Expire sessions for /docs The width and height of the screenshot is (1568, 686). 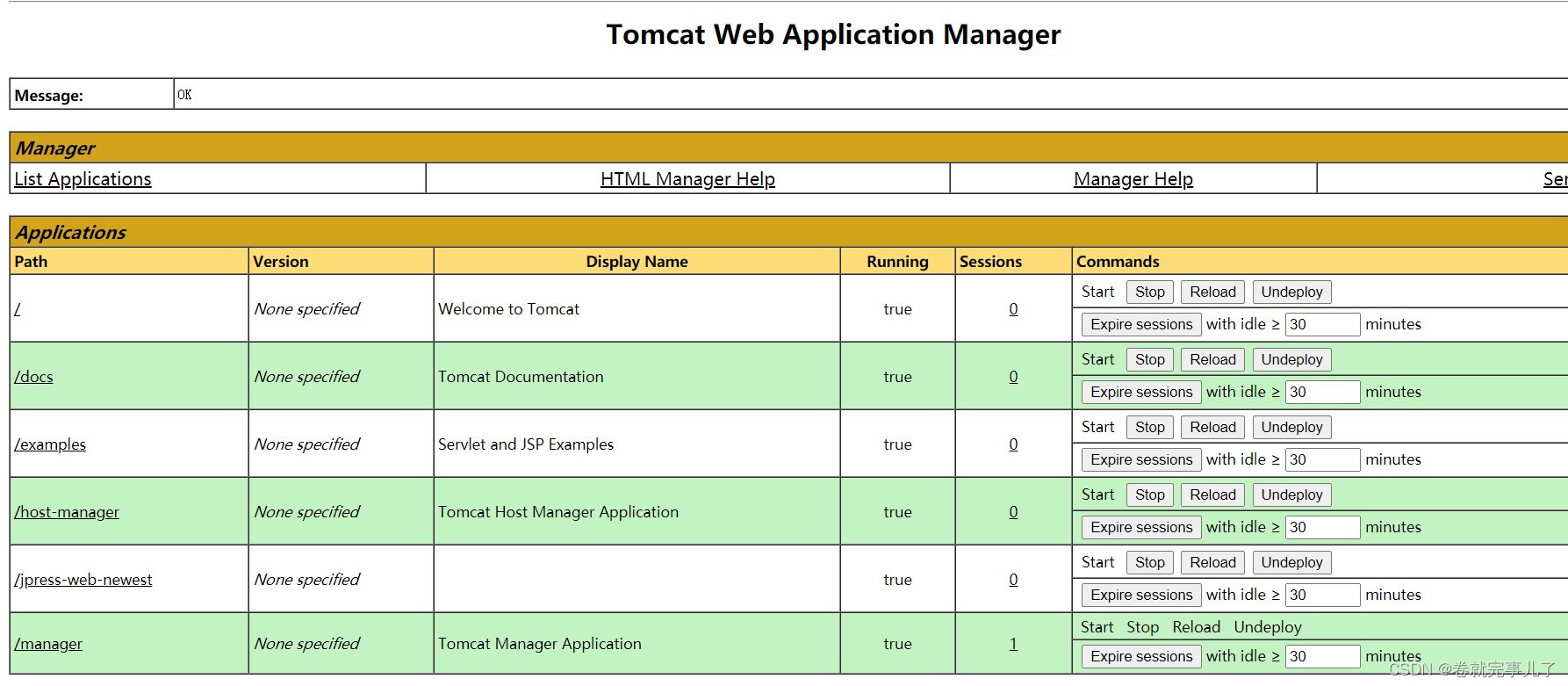(x=1141, y=392)
